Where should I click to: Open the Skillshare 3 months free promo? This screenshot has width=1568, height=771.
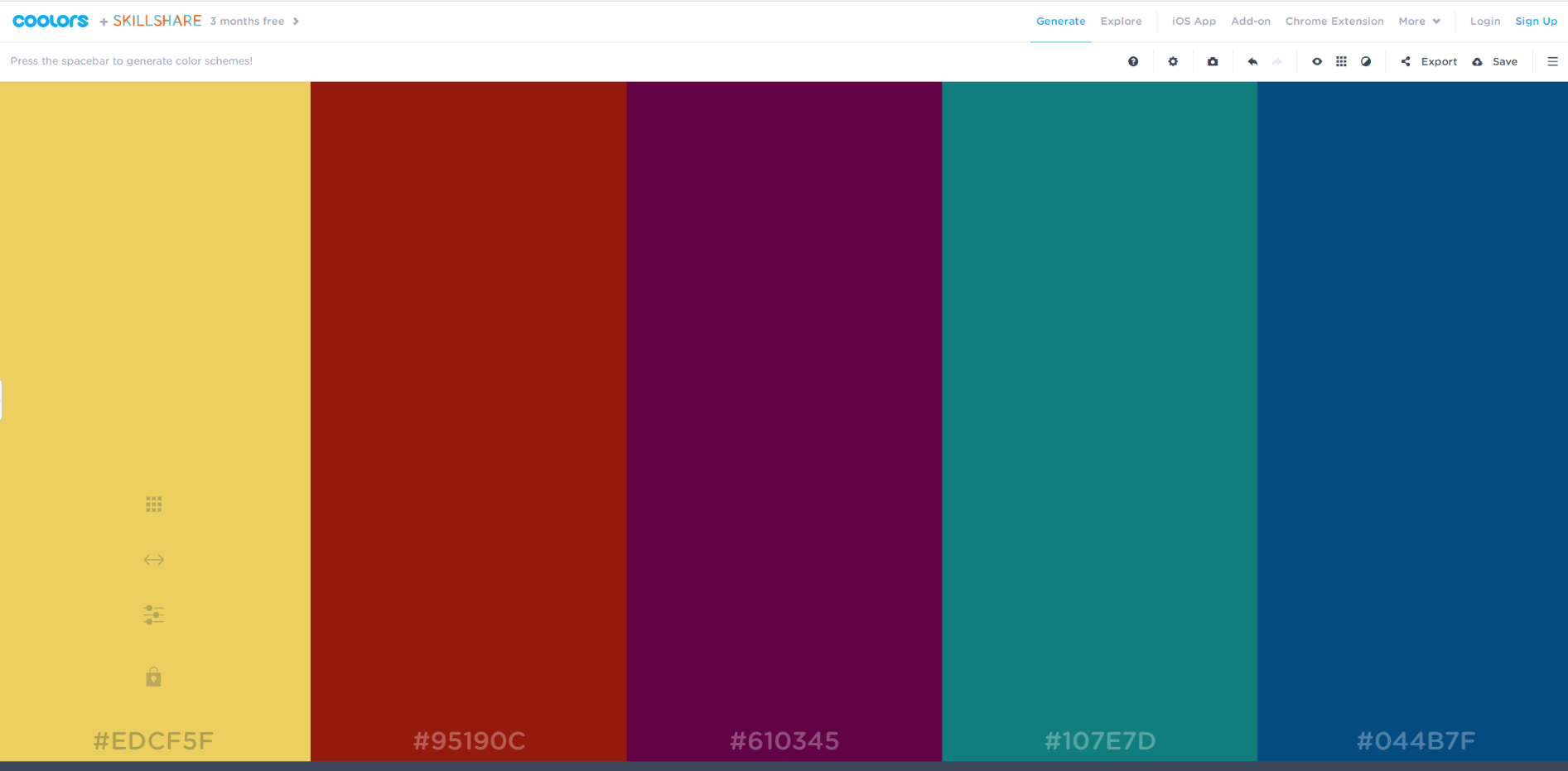[x=200, y=21]
